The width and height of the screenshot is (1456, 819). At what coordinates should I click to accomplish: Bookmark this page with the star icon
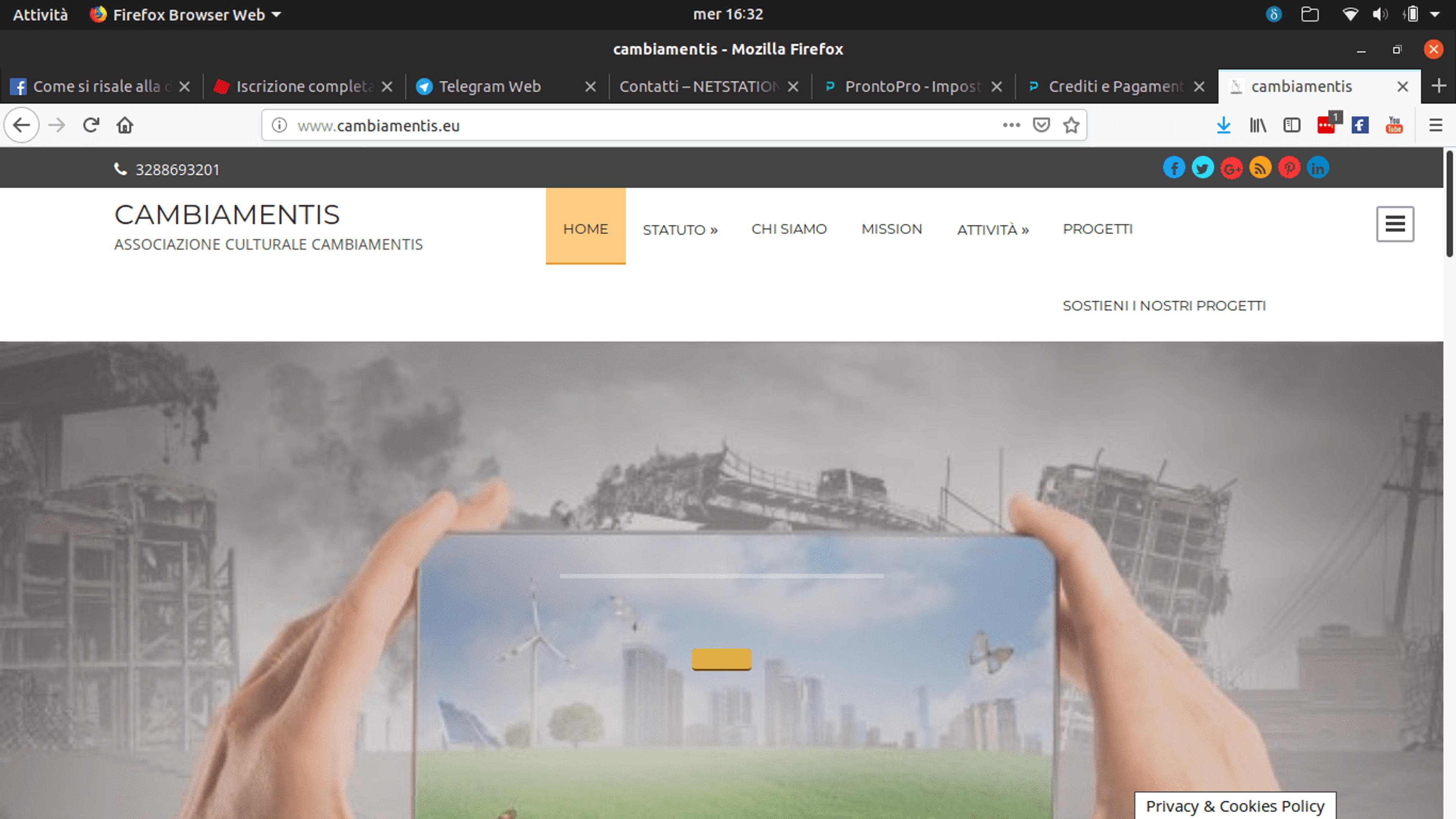coord(1071,125)
